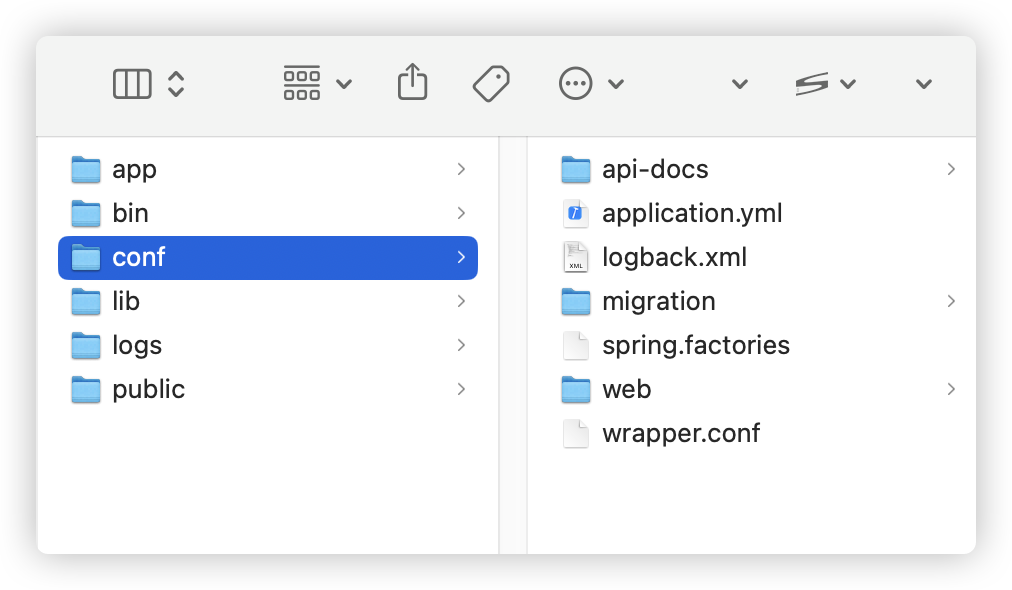Select the application.yml file icon
This screenshot has width=1012, height=590.
pyautogui.click(x=576, y=213)
